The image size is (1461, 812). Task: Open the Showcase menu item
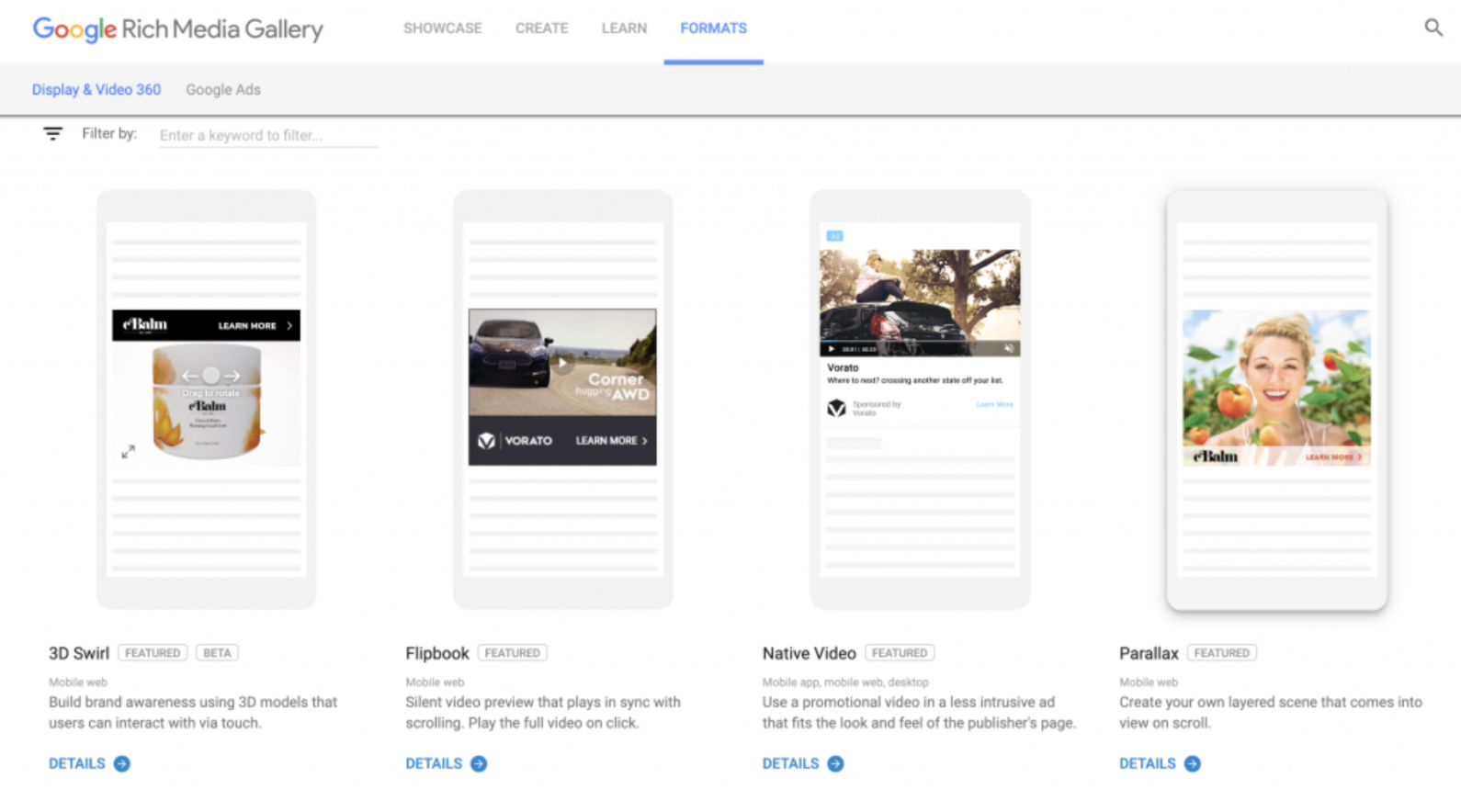[442, 28]
